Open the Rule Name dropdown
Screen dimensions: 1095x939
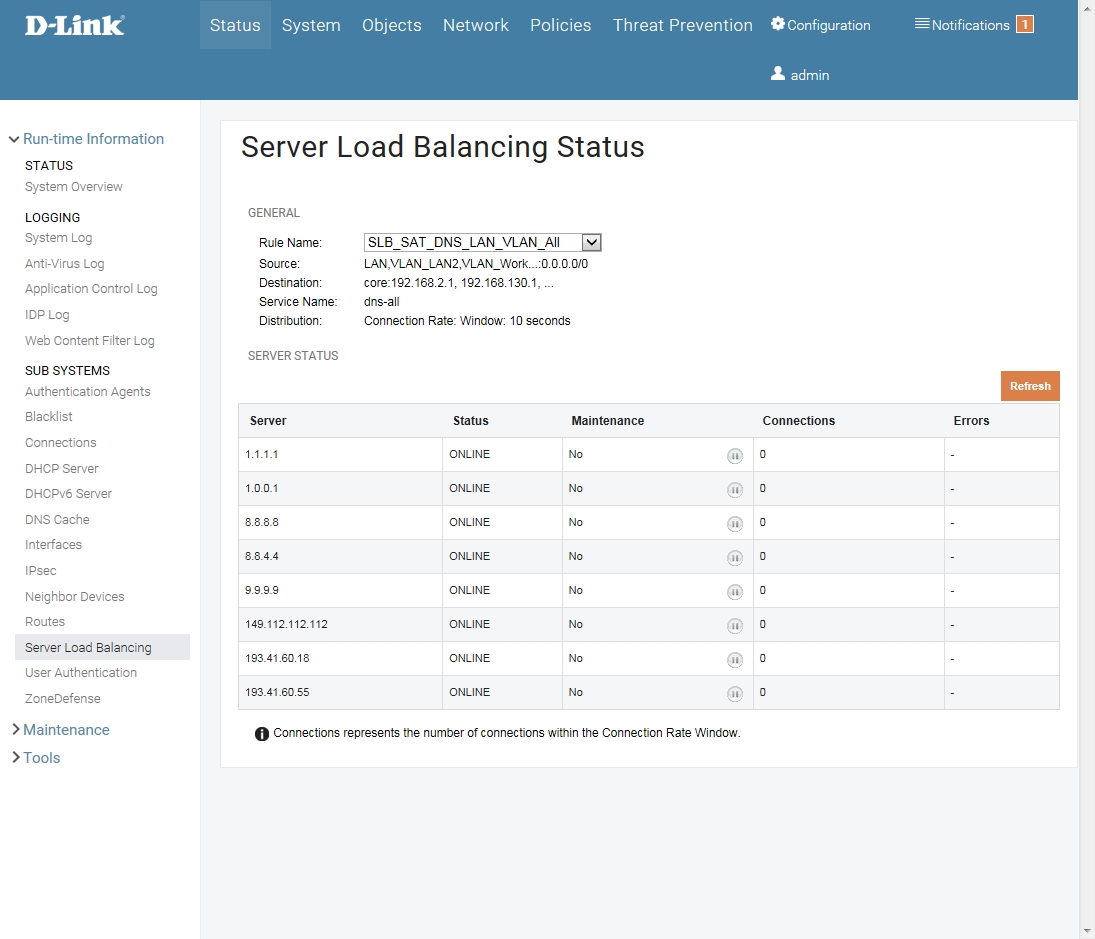click(x=591, y=242)
